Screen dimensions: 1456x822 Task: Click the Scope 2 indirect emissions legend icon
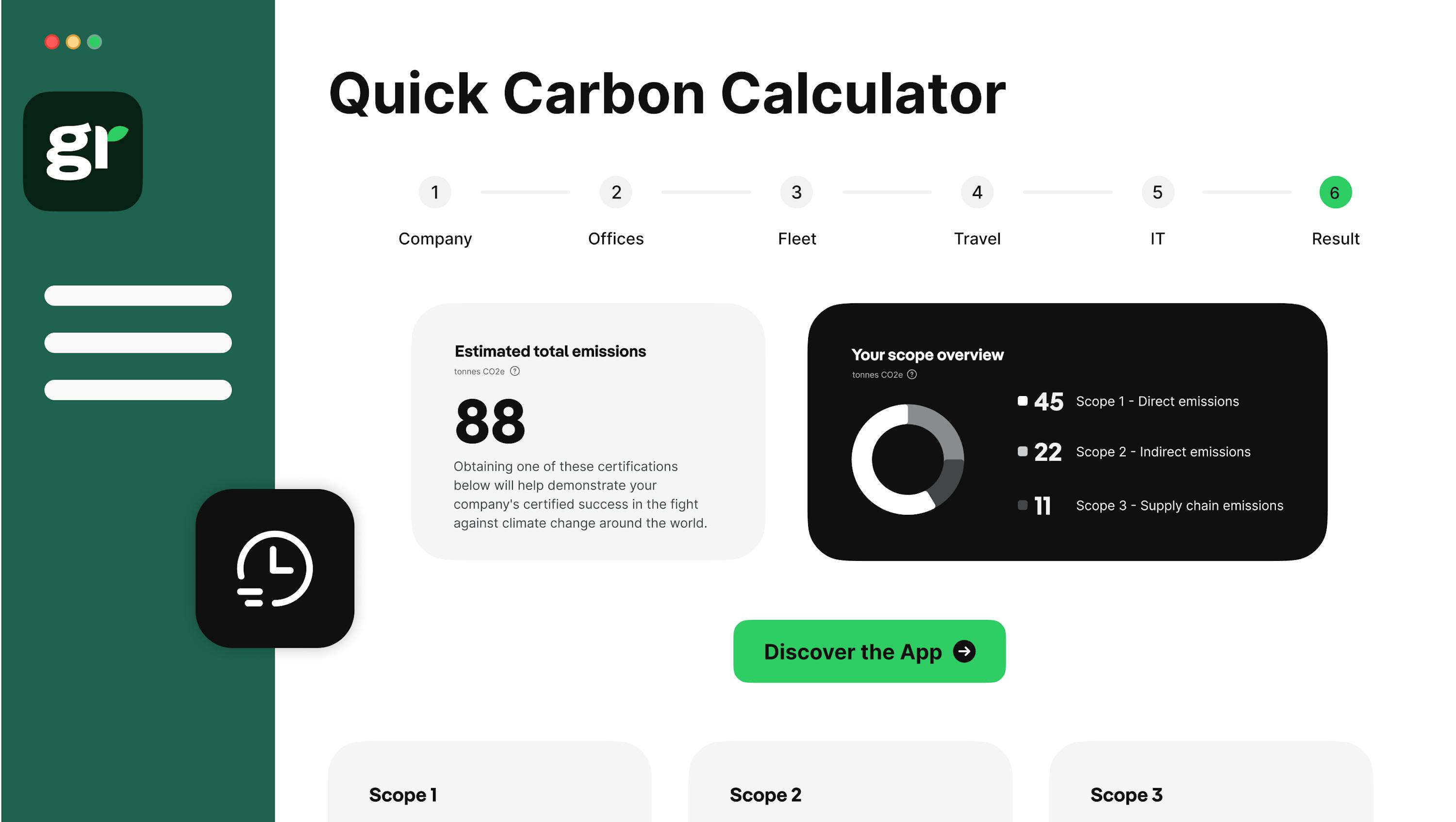pos(1021,451)
